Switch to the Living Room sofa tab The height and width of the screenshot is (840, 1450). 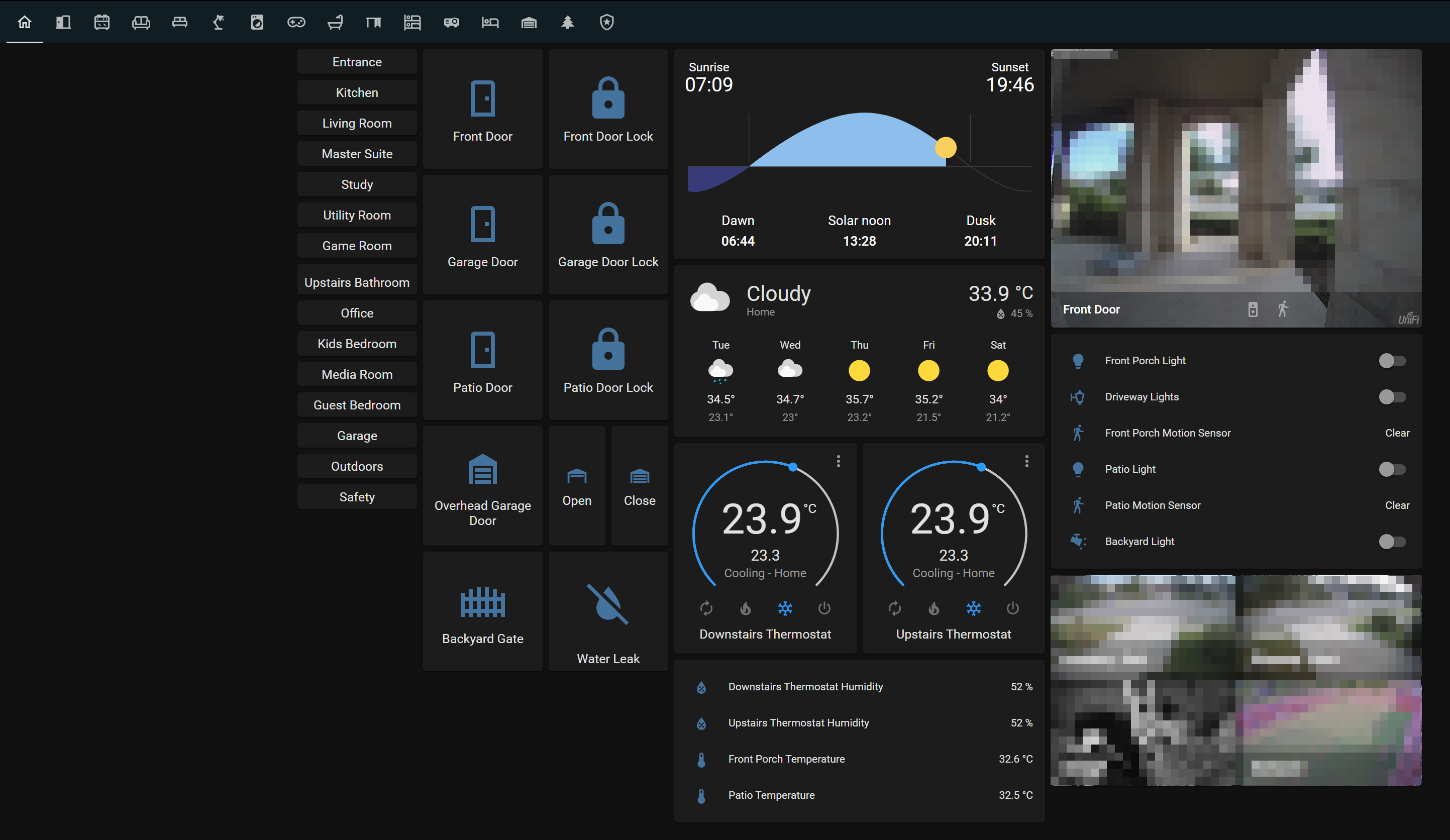coord(140,23)
